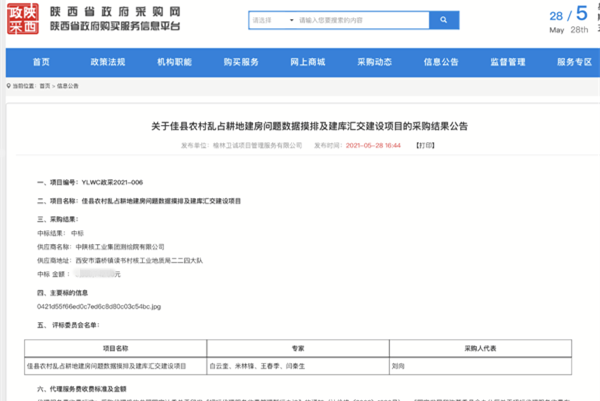
Task: Click the search magnifier button
Action: 438,20
